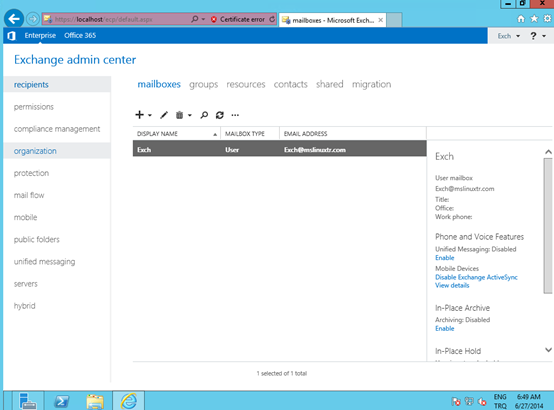Click details pane scrollbar up arrow
The width and height of the screenshot is (554, 410).
(x=548, y=152)
